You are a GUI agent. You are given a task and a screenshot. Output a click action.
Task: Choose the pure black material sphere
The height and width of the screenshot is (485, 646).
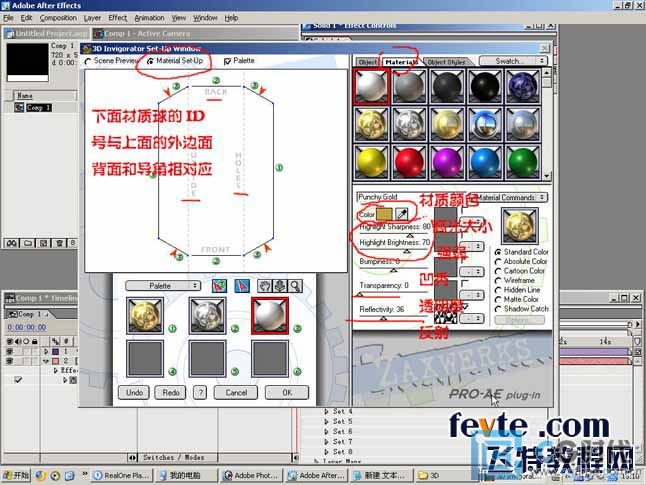485,86
